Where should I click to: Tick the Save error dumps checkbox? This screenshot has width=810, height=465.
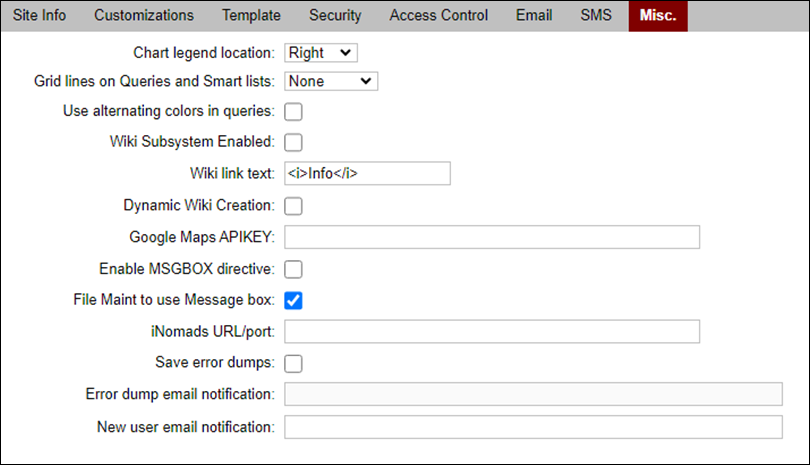[x=294, y=363]
